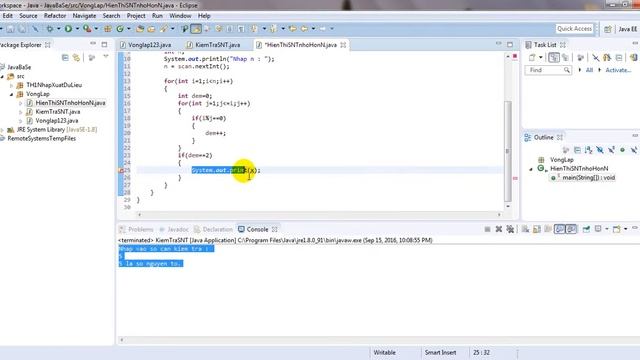Click the Activate... link in Task List

[618, 70]
